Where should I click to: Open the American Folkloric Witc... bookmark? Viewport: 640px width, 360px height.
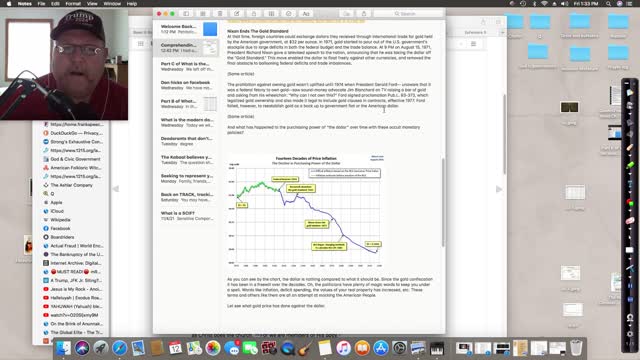pos(73,168)
